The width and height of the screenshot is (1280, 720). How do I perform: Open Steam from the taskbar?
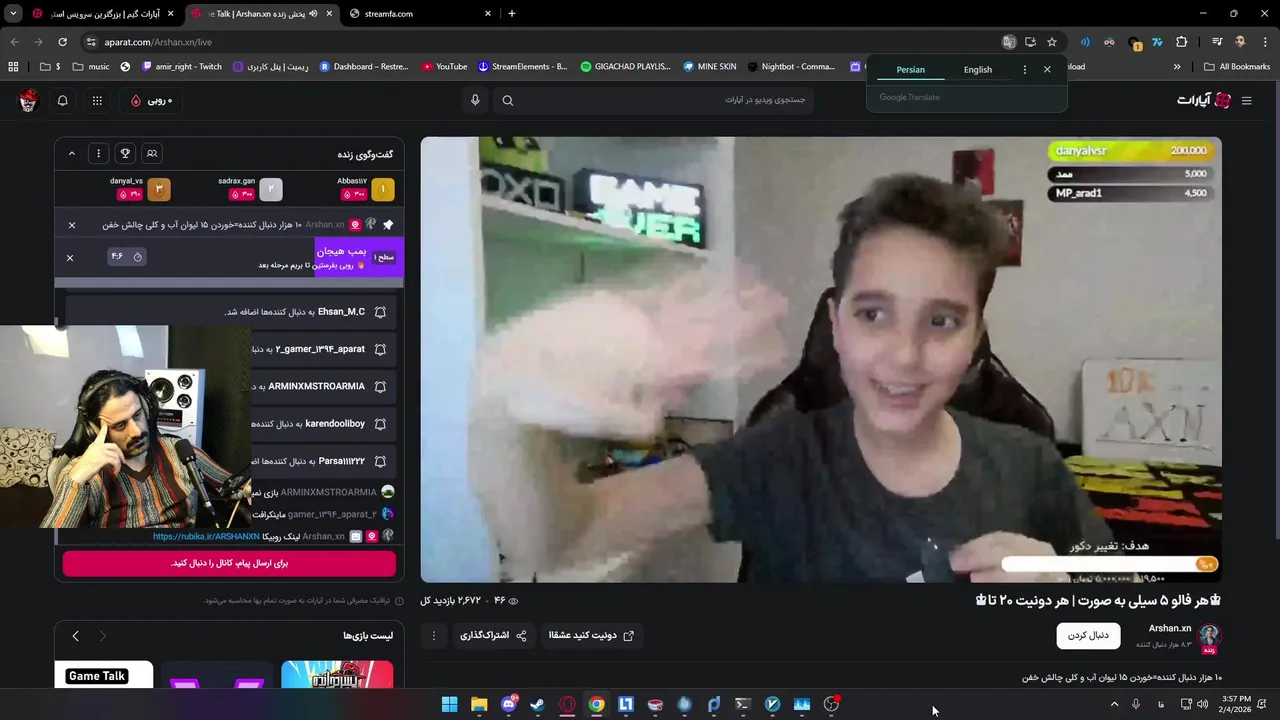[537, 705]
